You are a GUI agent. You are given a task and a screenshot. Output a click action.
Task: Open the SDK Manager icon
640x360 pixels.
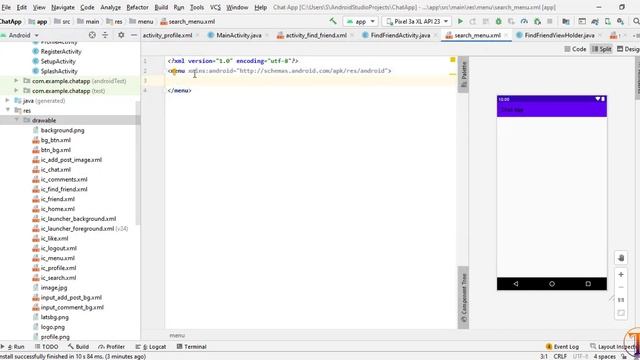(620, 21)
